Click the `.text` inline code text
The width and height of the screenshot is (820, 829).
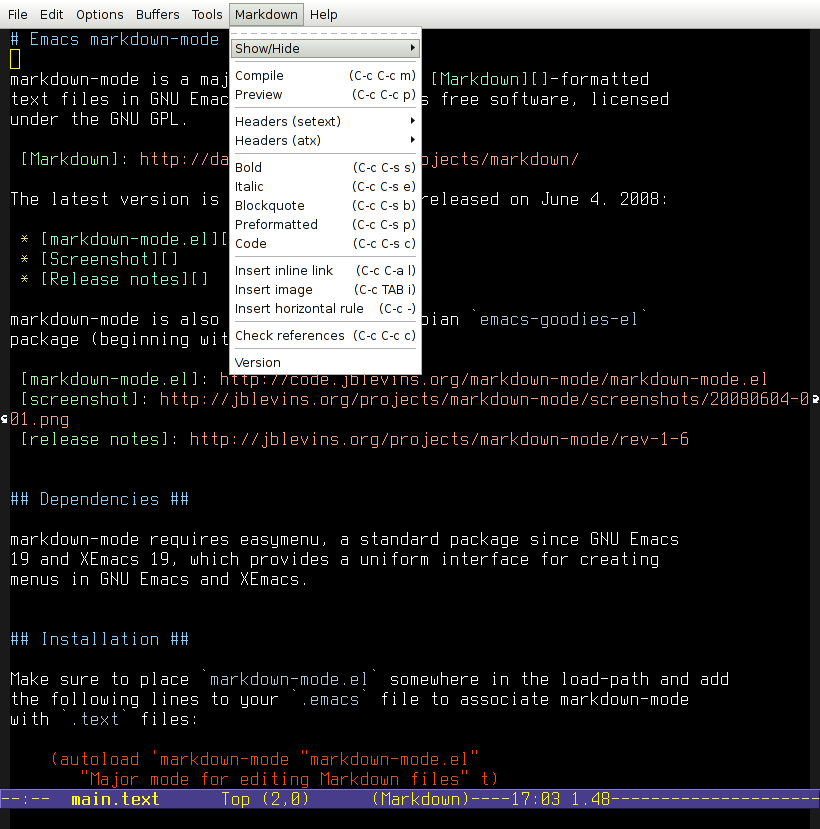95,720
